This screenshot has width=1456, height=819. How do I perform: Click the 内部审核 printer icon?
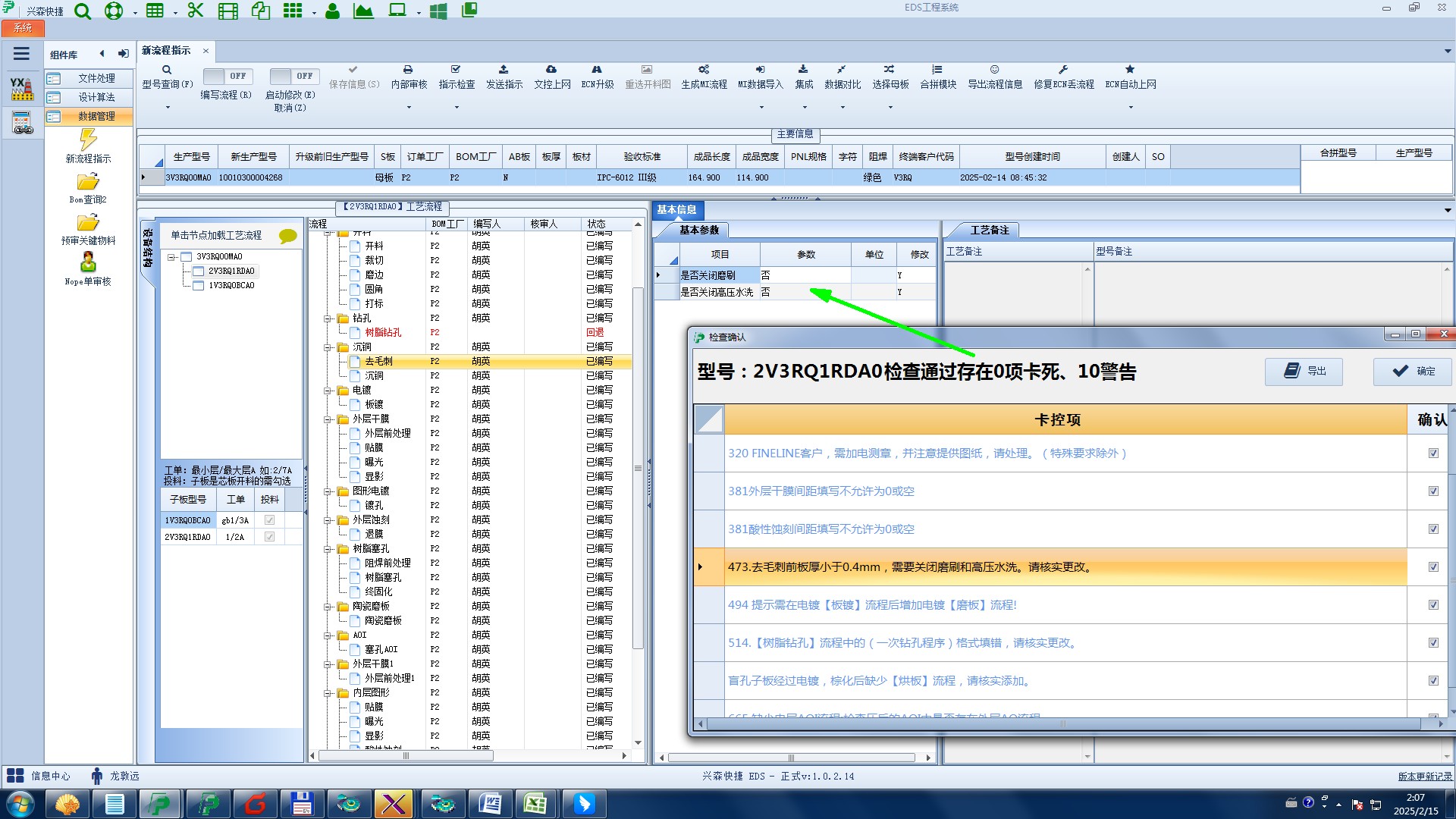(x=408, y=69)
